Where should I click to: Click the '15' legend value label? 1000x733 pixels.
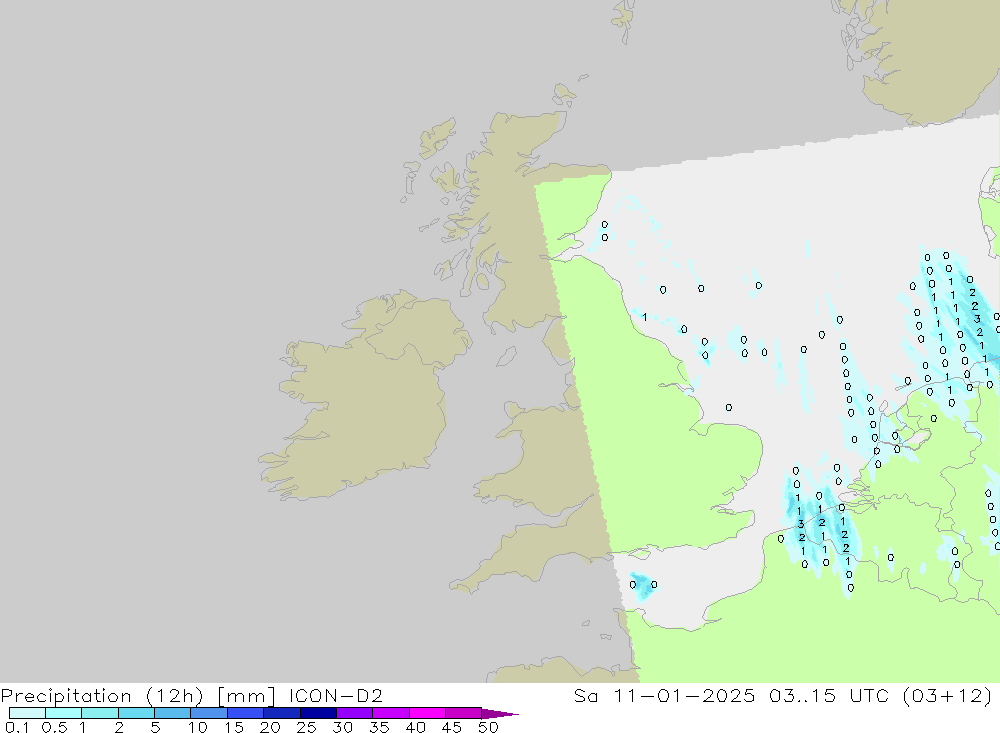coord(234,727)
